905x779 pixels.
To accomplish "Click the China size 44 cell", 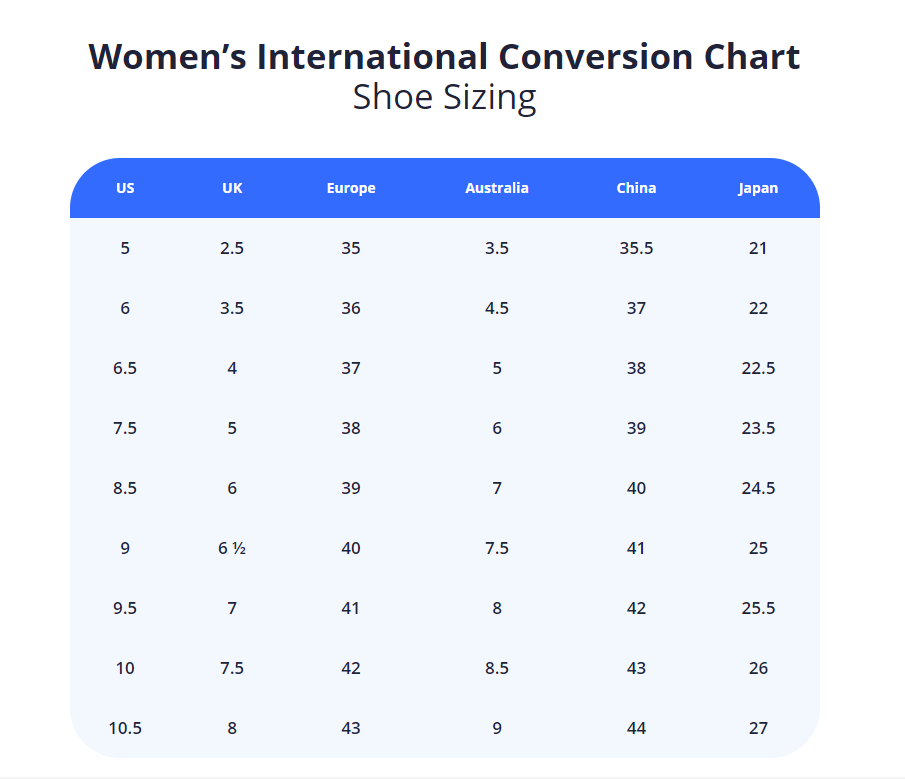I will [636, 728].
